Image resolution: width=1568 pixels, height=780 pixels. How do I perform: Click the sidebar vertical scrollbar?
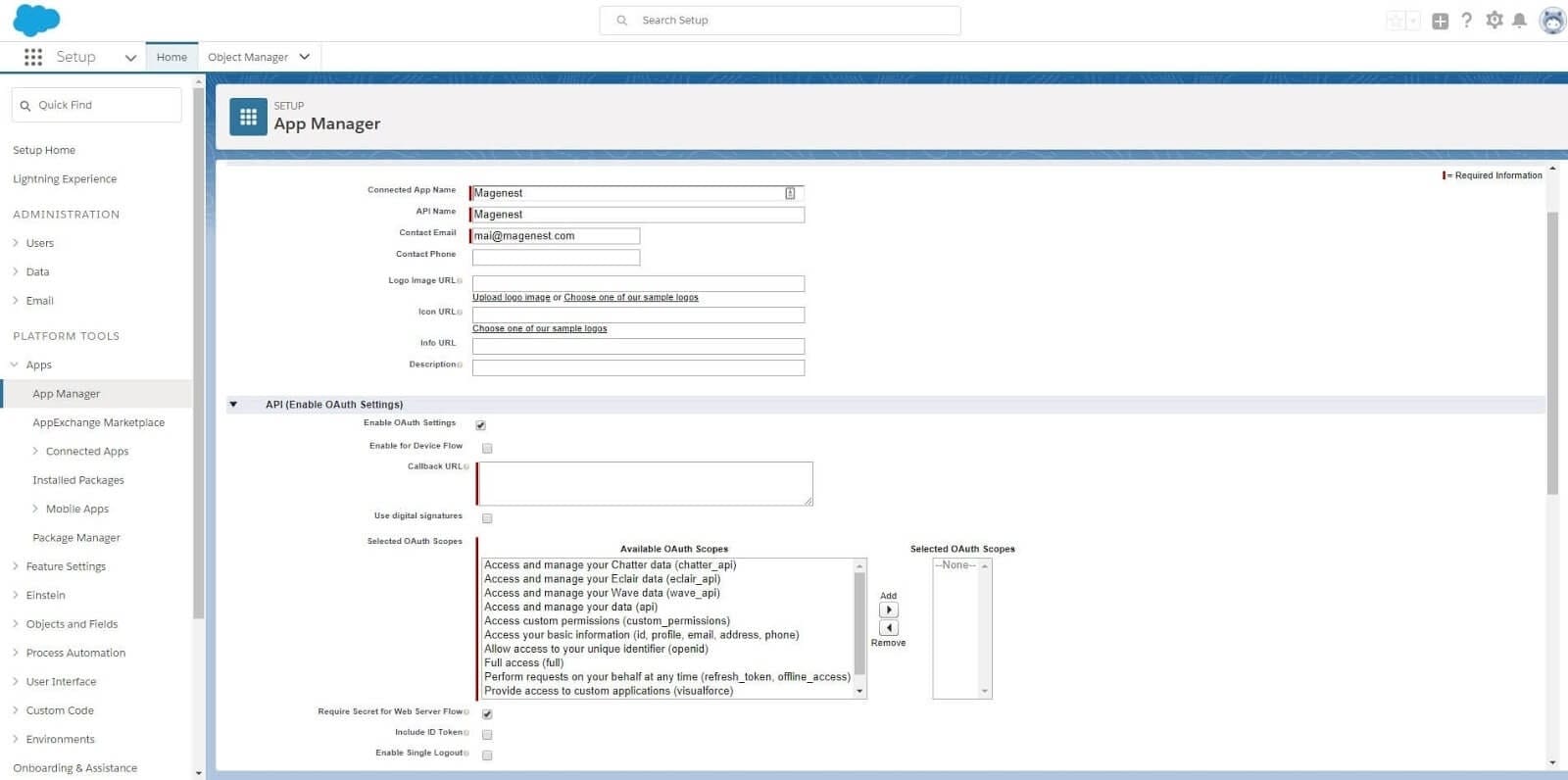199,353
